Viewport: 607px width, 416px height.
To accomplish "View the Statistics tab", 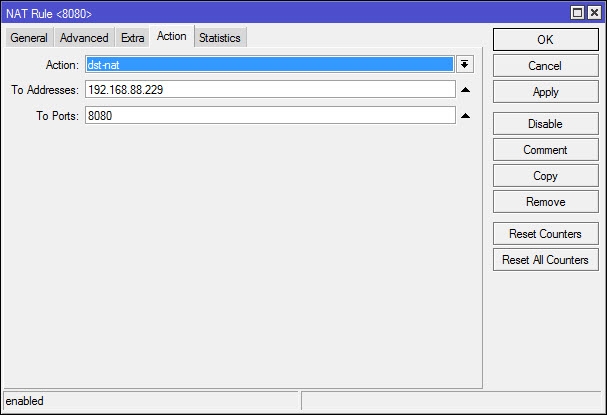I will [219, 38].
